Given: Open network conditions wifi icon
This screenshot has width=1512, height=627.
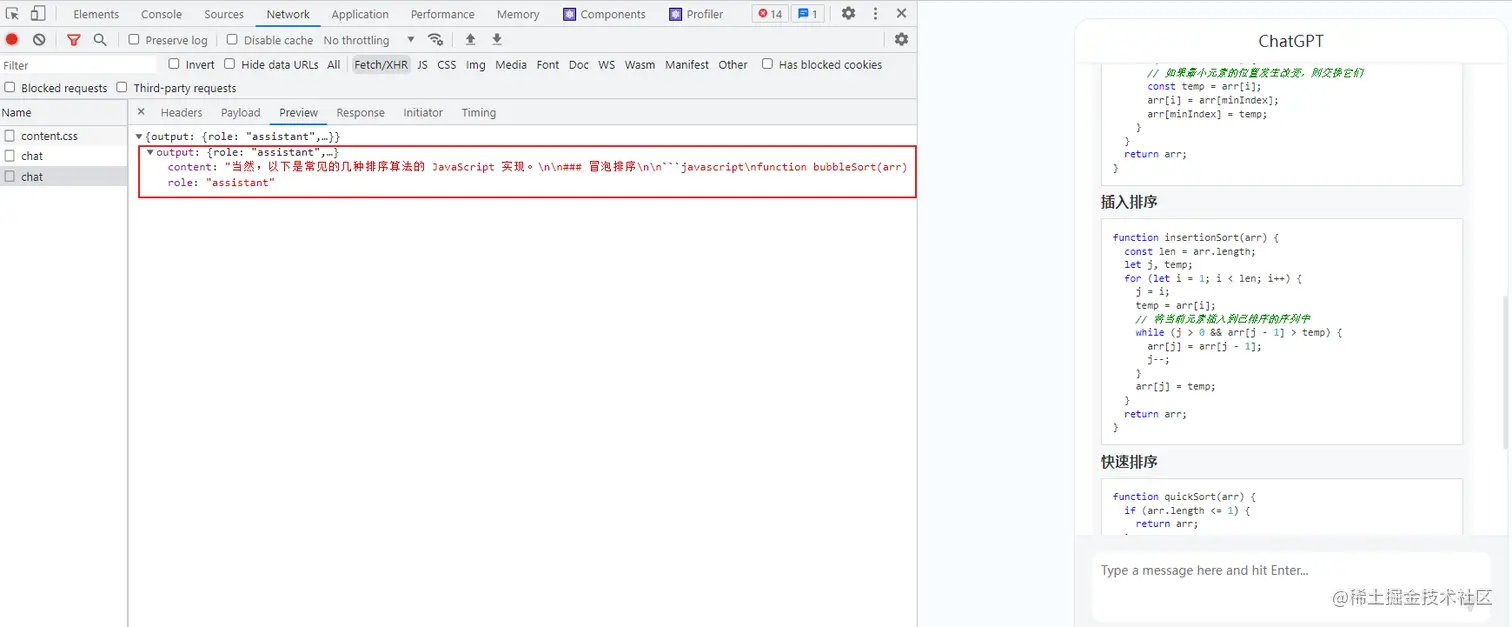Looking at the screenshot, I should [435, 40].
